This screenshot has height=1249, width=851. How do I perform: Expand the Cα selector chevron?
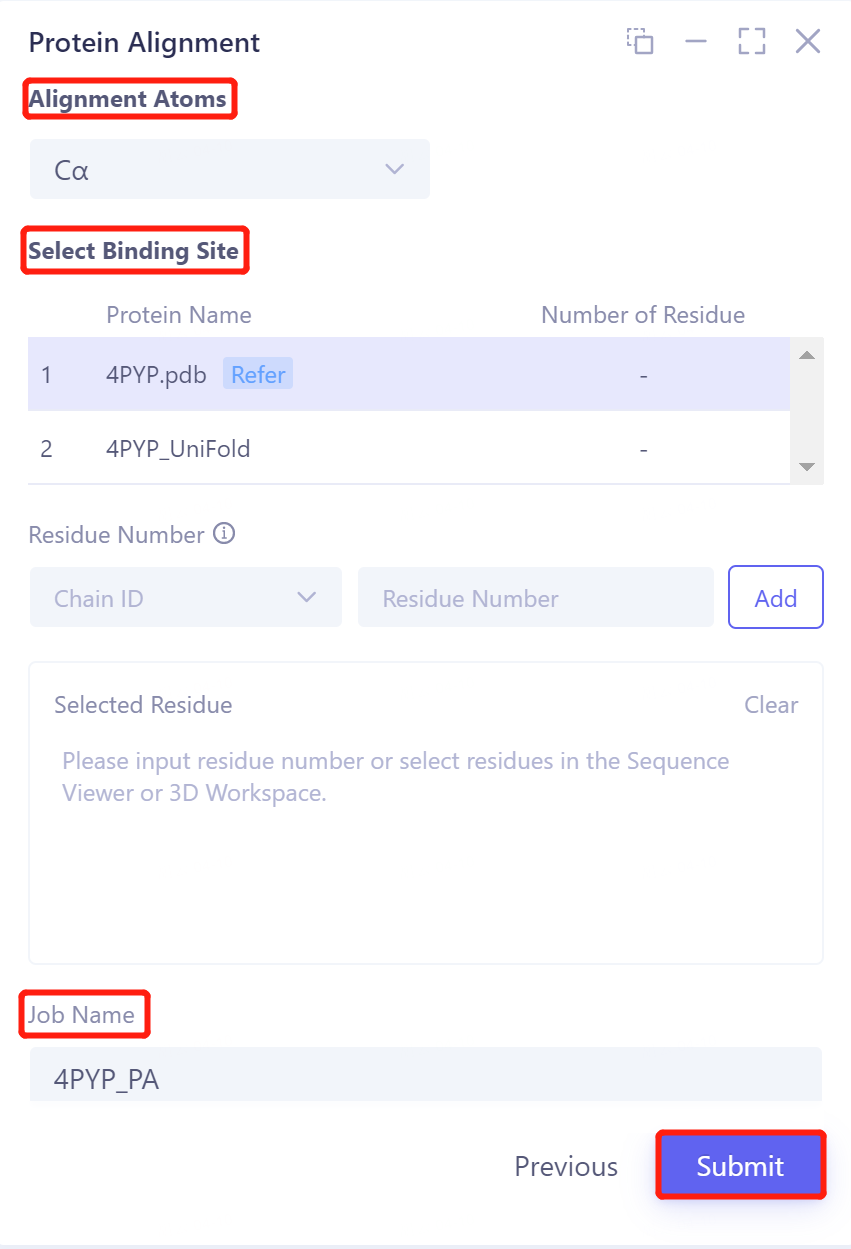394,169
